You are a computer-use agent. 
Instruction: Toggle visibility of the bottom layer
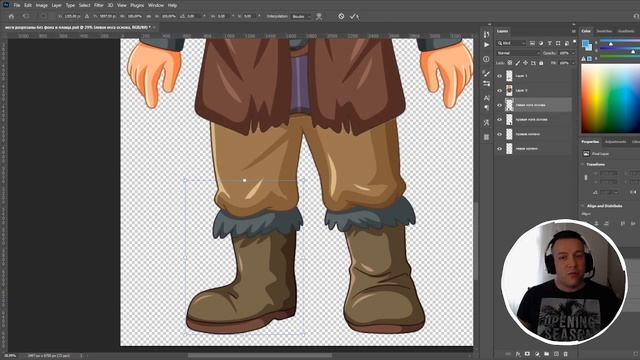coord(499,149)
